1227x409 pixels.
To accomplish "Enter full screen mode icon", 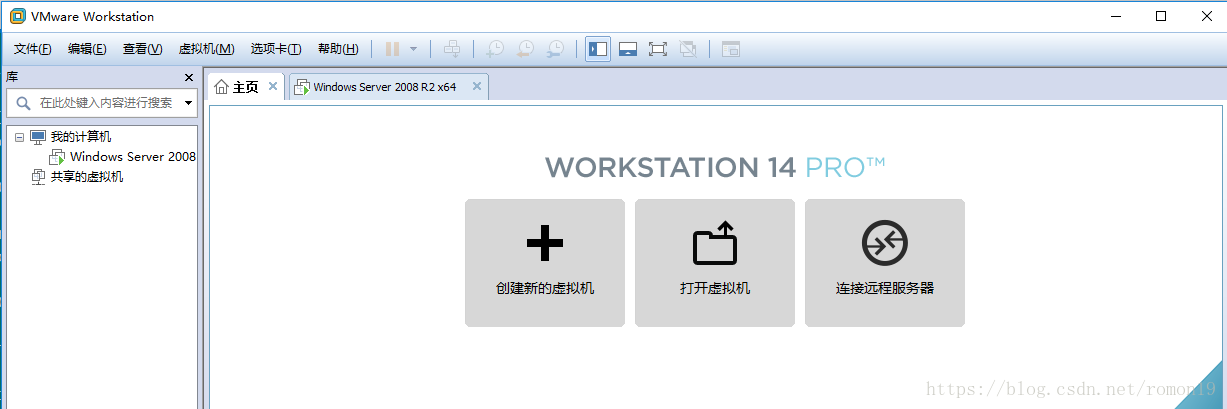I will (x=658, y=49).
